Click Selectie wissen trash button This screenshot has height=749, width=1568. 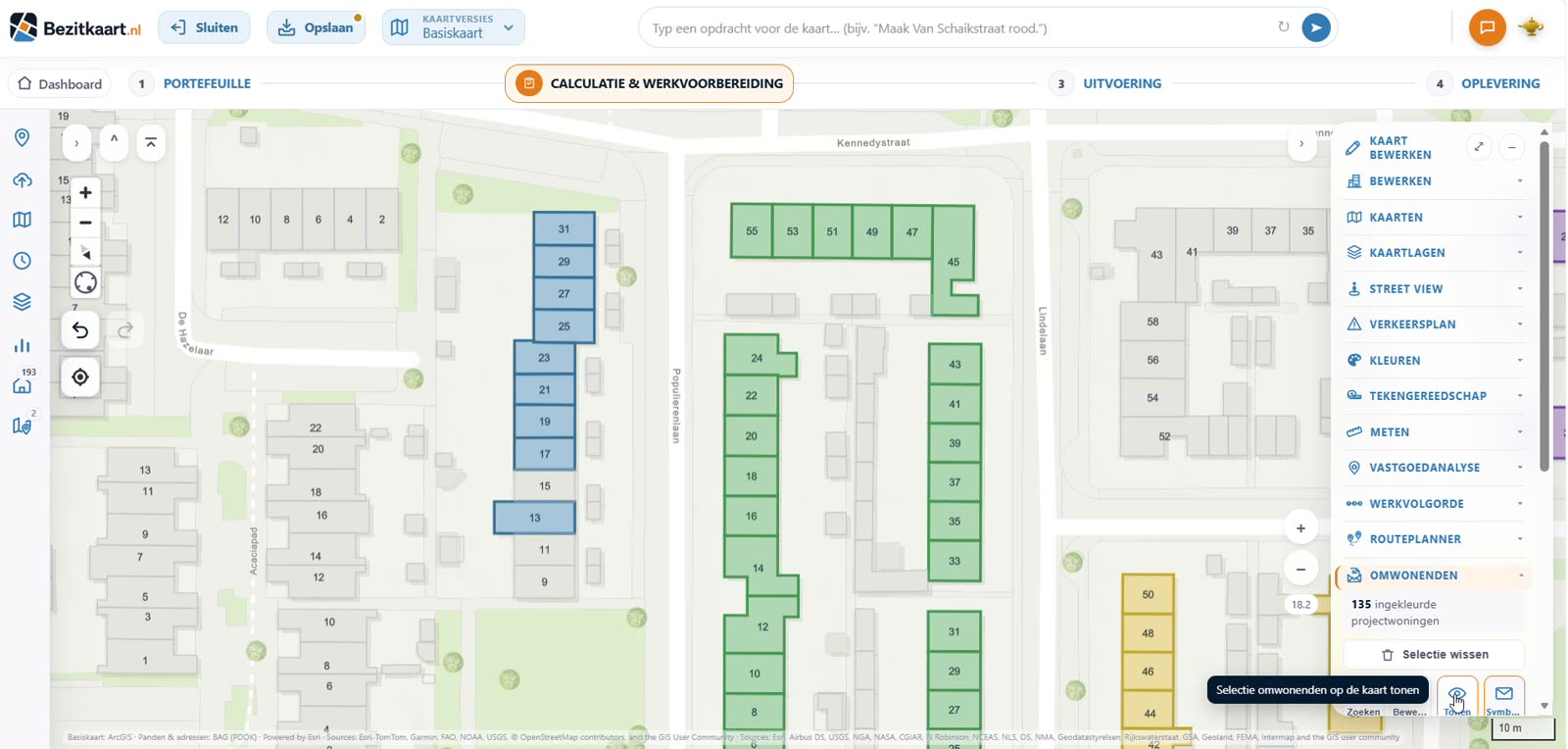1434,655
